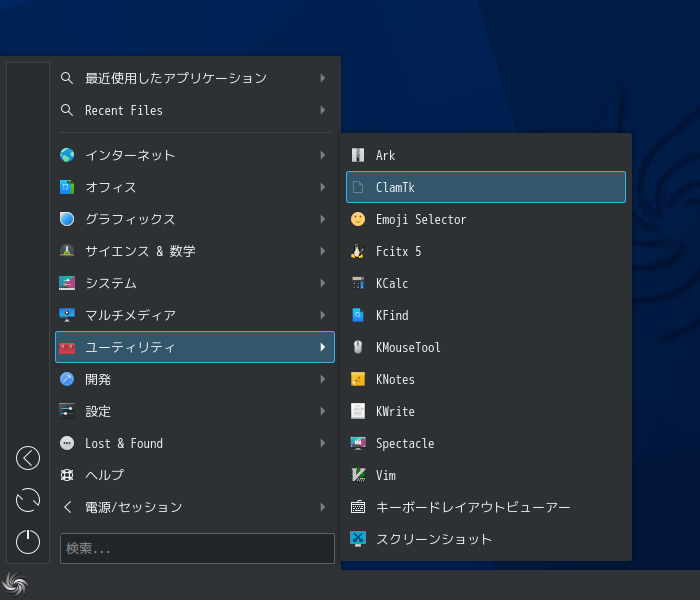Click the search icon beside Recent Files
700x600 pixels.
click(x=67, y=110)
